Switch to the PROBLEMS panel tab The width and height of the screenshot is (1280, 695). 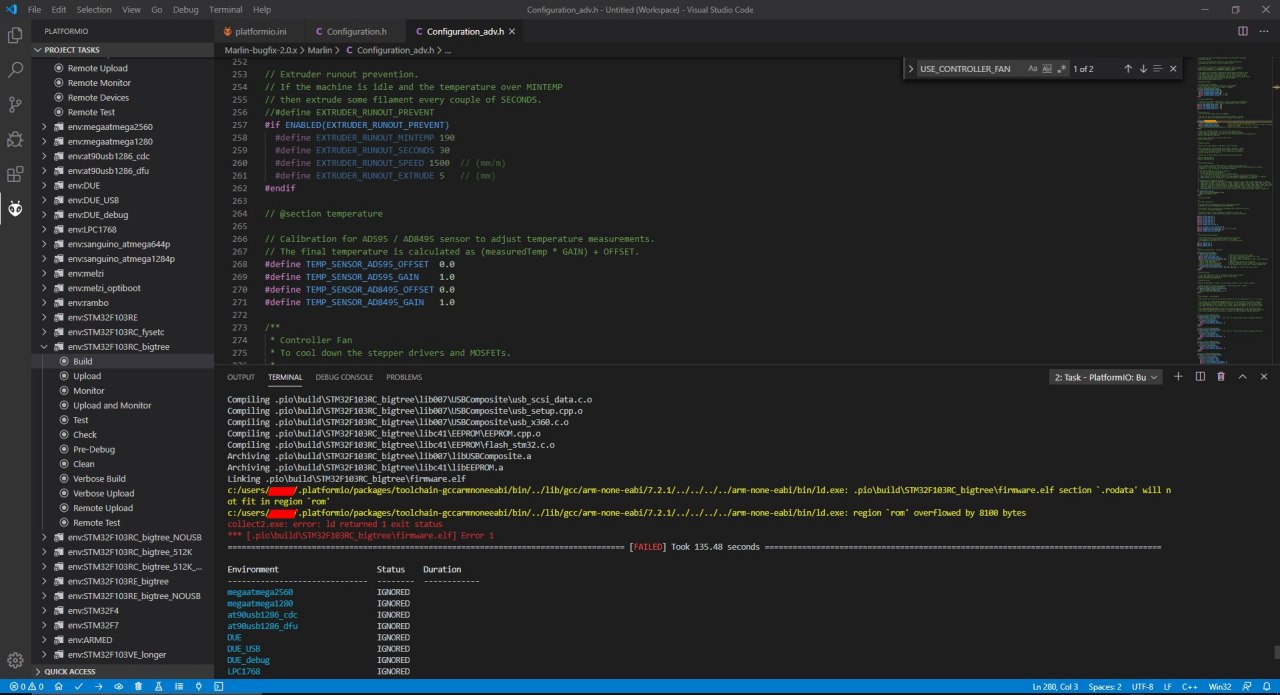(x=404, y=377)
